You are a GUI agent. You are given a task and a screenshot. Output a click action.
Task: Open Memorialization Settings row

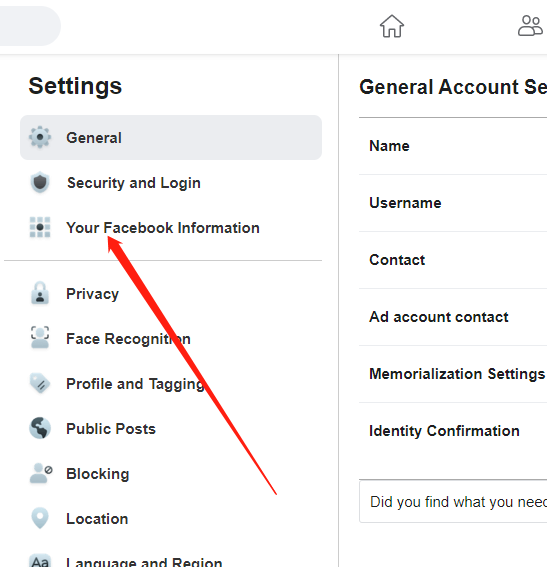tap(453, 374)
